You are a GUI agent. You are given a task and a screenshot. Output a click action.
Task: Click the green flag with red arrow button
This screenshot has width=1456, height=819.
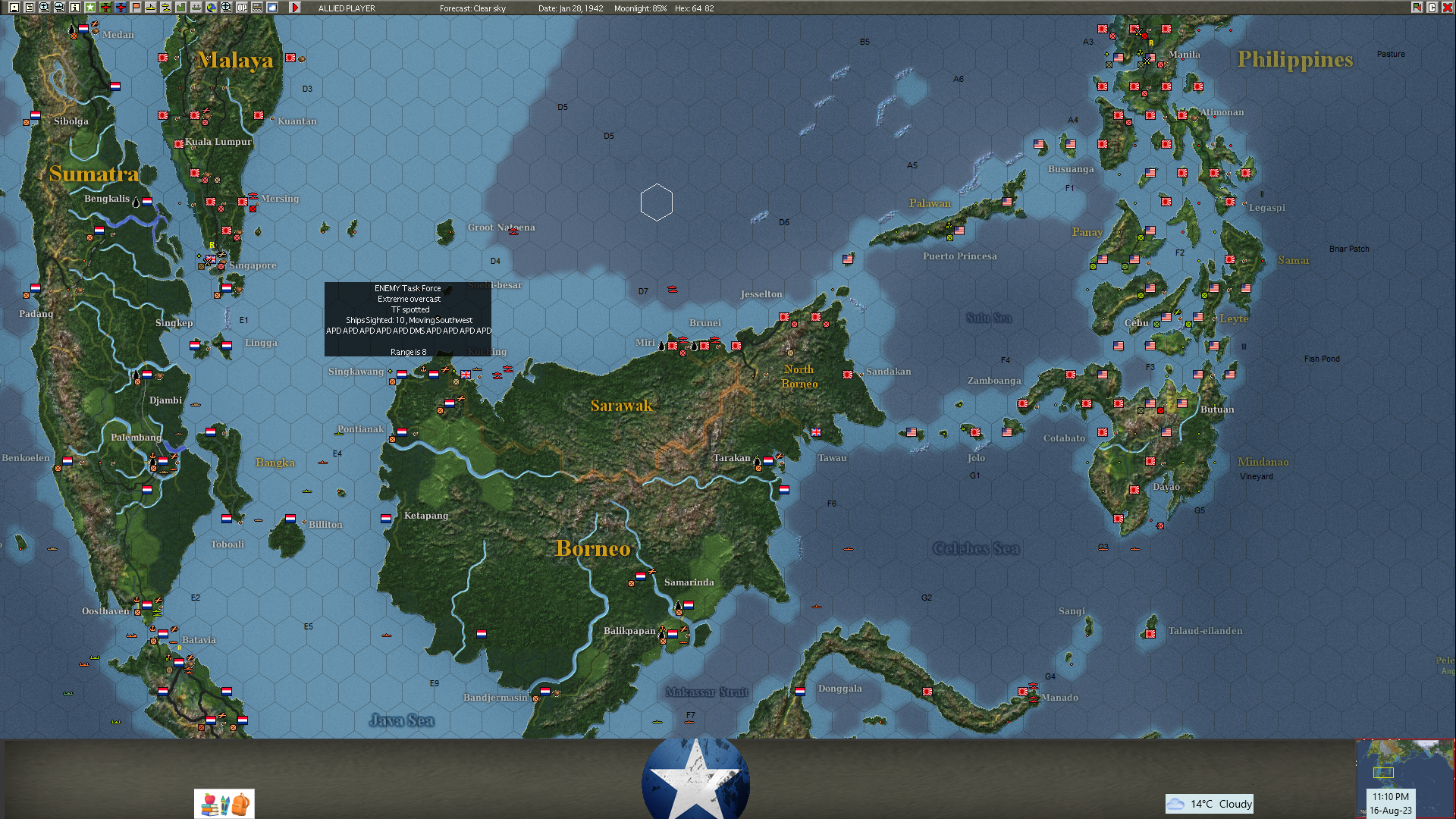pyautogui.click(x=1417, y=8)
